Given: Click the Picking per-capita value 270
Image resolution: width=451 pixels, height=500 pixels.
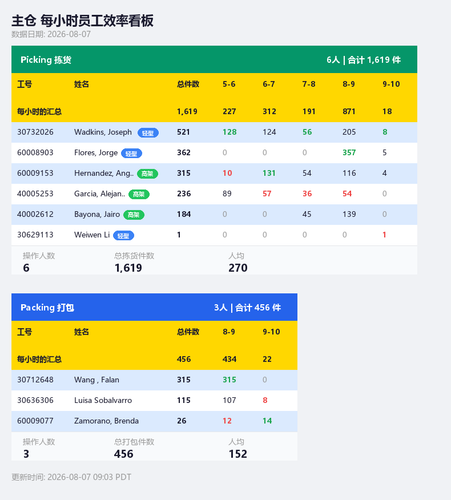Looking at the screenshot, I should point(238,268).
